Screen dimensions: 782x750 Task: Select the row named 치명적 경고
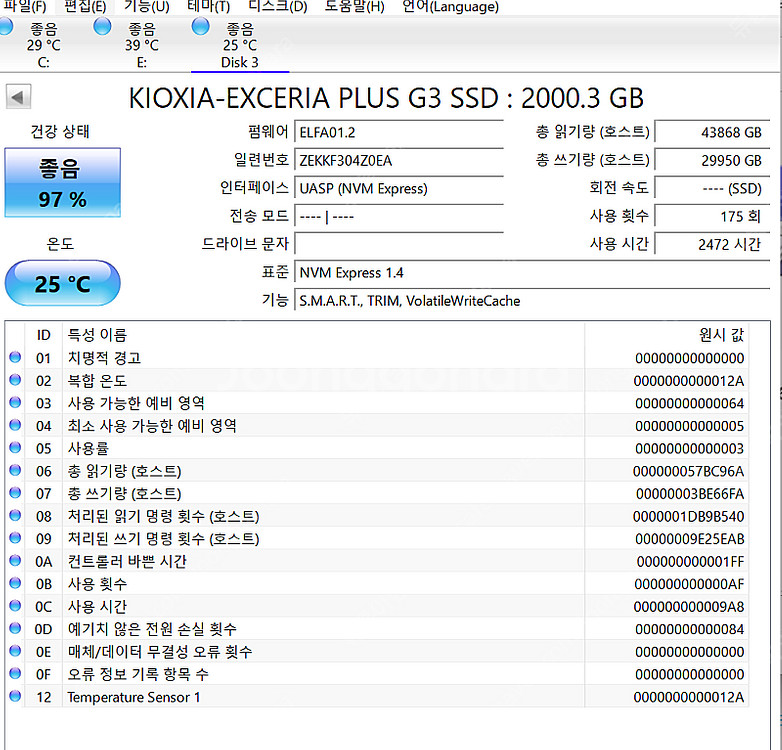point(377,358)
